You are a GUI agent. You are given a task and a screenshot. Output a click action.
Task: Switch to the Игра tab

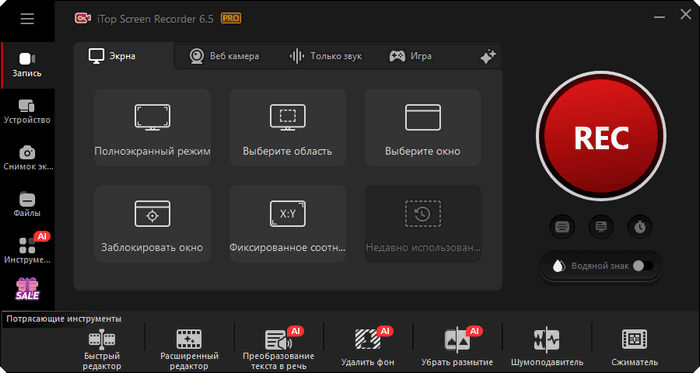point(410,56)
